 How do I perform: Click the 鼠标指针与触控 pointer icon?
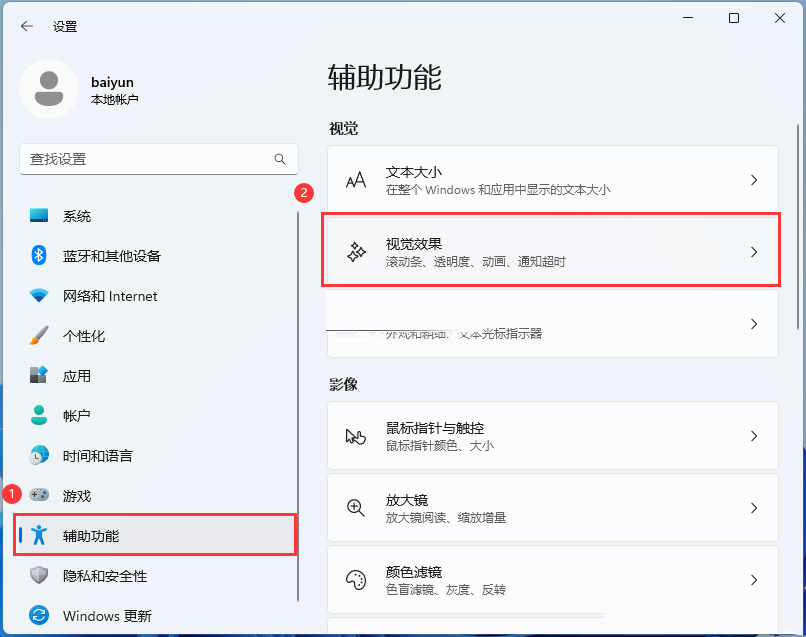pyautogui.click(x=355, y=435)
